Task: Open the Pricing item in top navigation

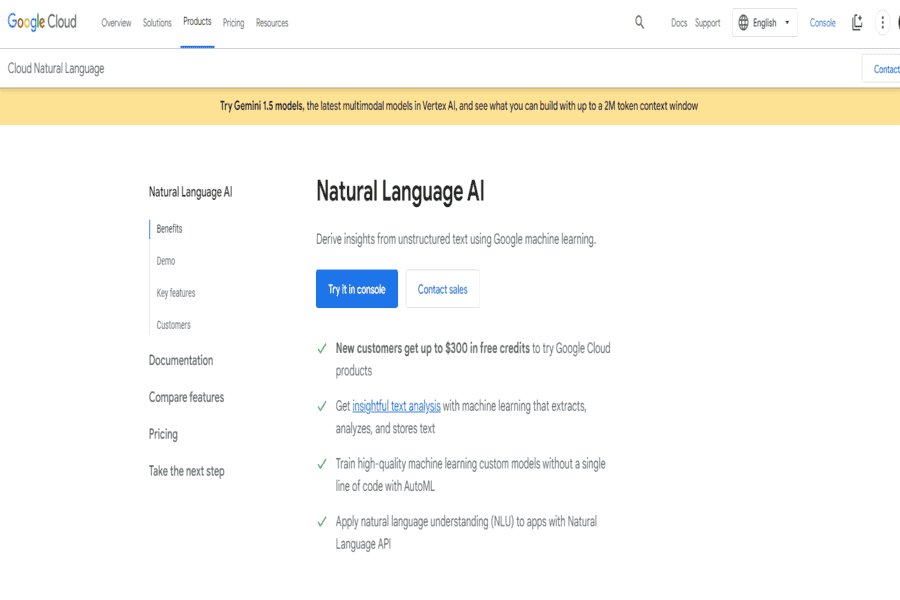Action: click(233, 23)
